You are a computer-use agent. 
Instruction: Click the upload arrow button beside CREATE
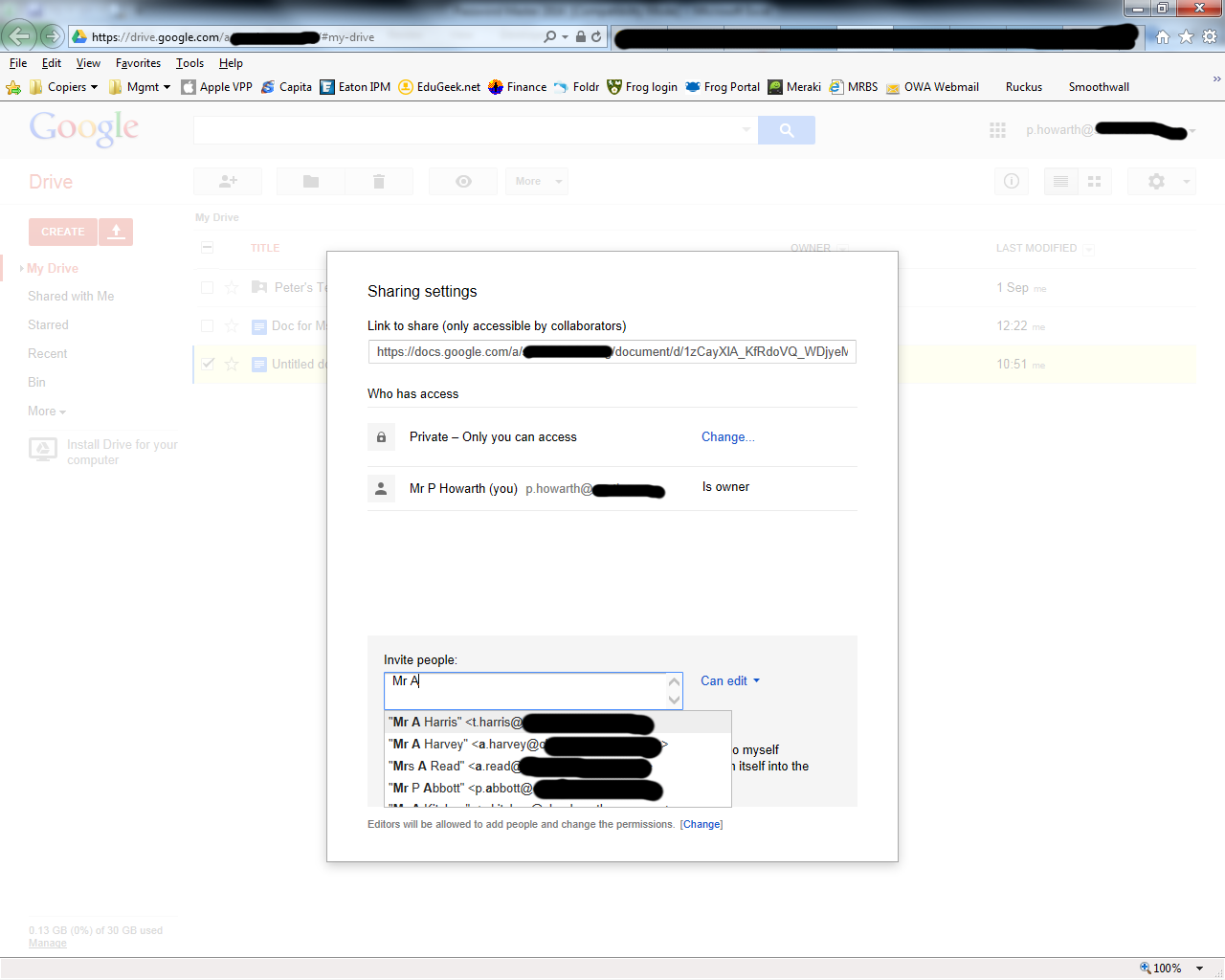coord(116,232)
